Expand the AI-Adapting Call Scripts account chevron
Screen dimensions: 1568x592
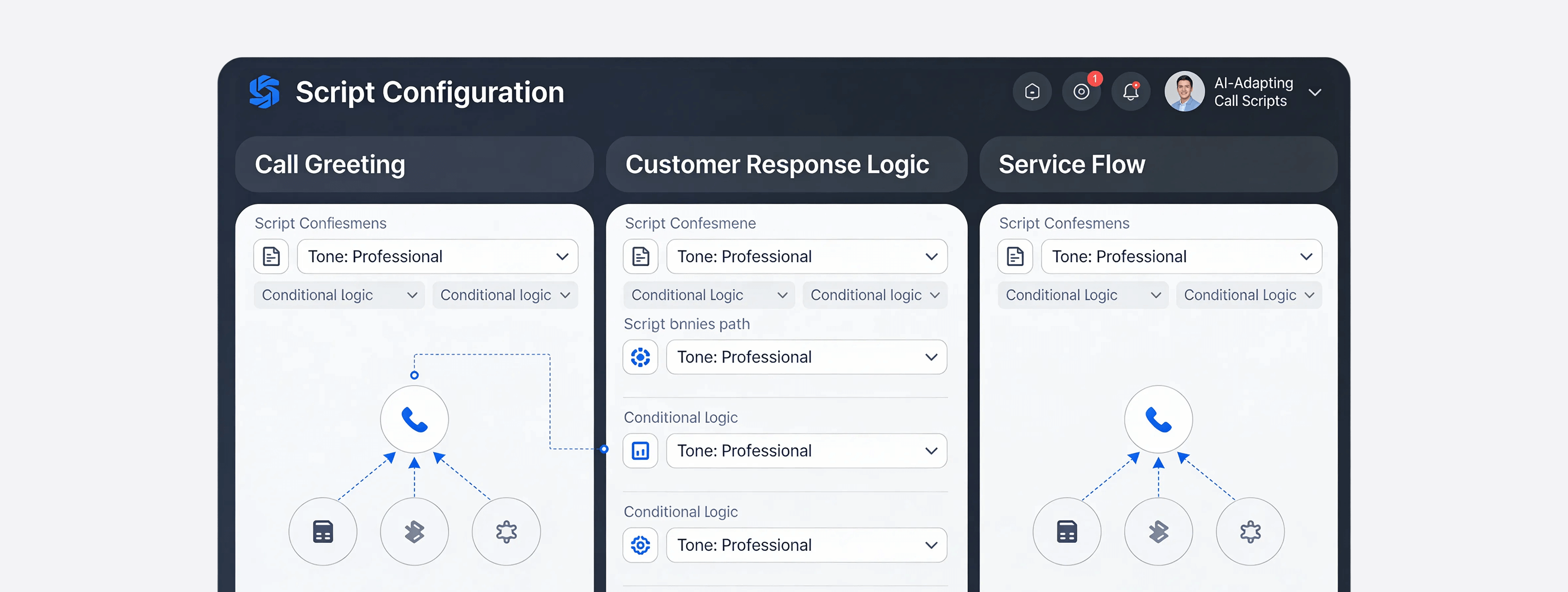(x=1315, y=92)
